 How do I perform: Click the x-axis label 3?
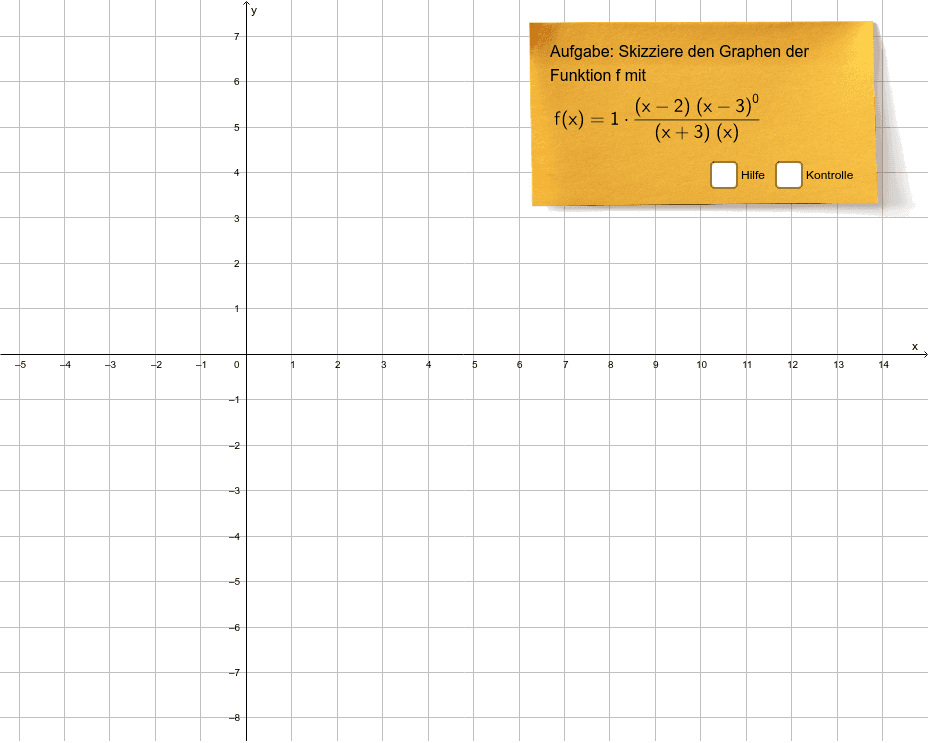coord(383,365)
